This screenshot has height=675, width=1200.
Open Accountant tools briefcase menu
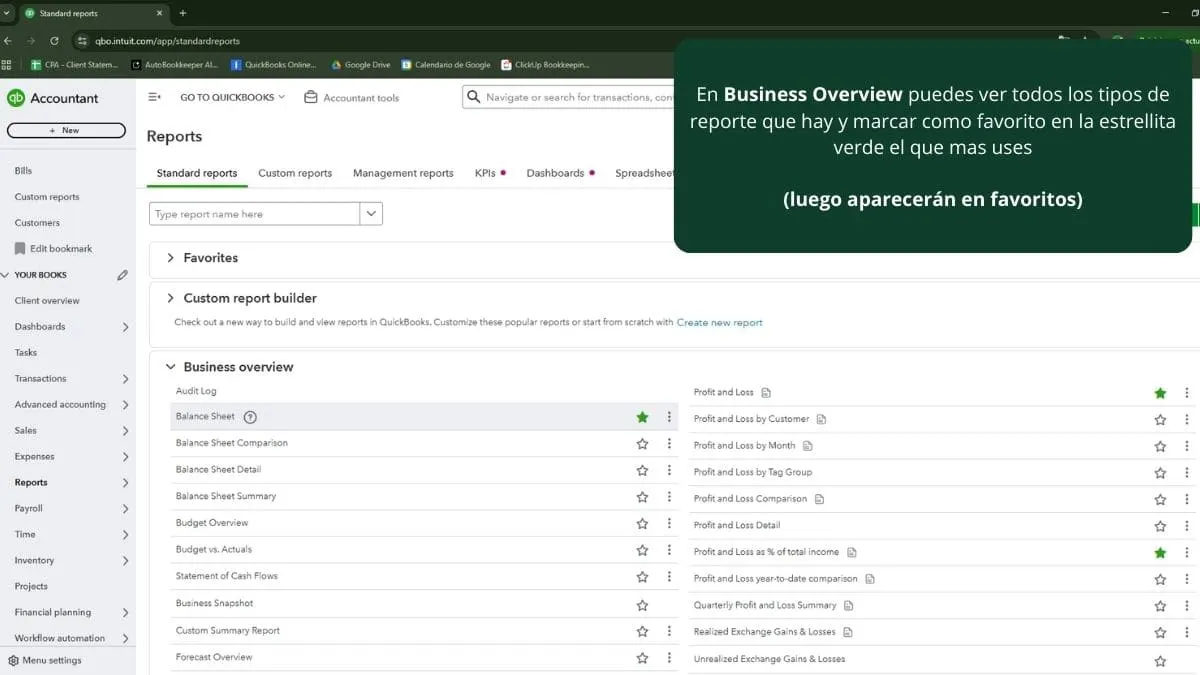tap(351, 97)
